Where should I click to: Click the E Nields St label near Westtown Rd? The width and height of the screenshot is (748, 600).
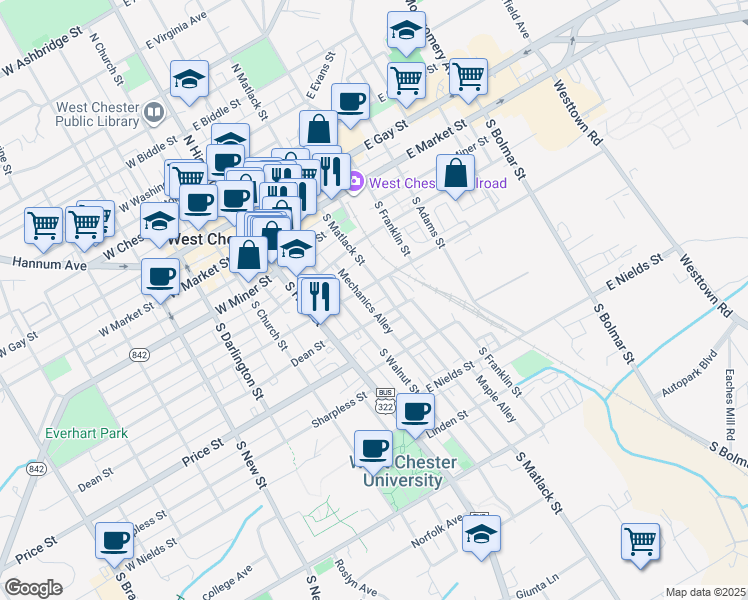[634, 272]
